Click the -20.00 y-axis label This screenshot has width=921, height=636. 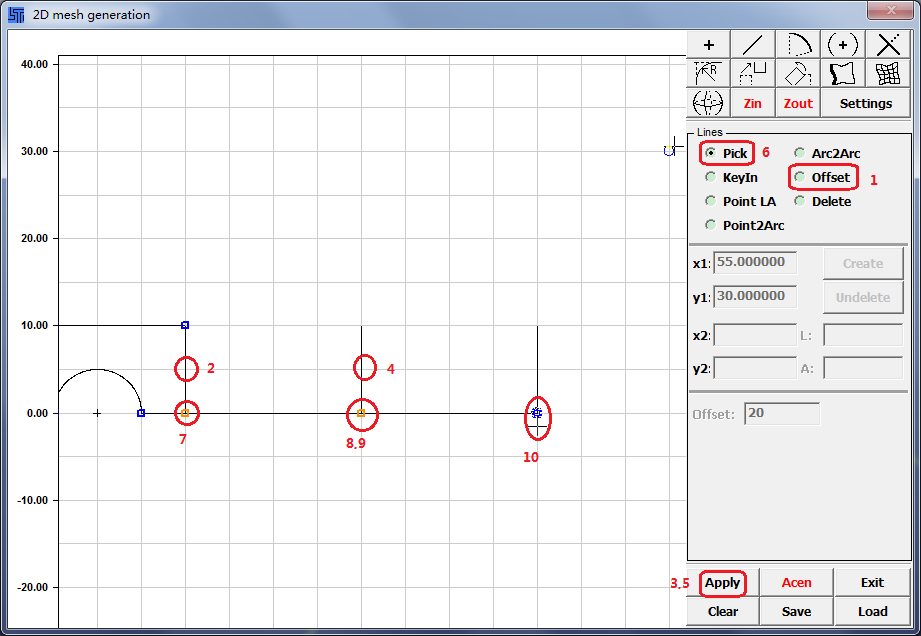[32, 587]
